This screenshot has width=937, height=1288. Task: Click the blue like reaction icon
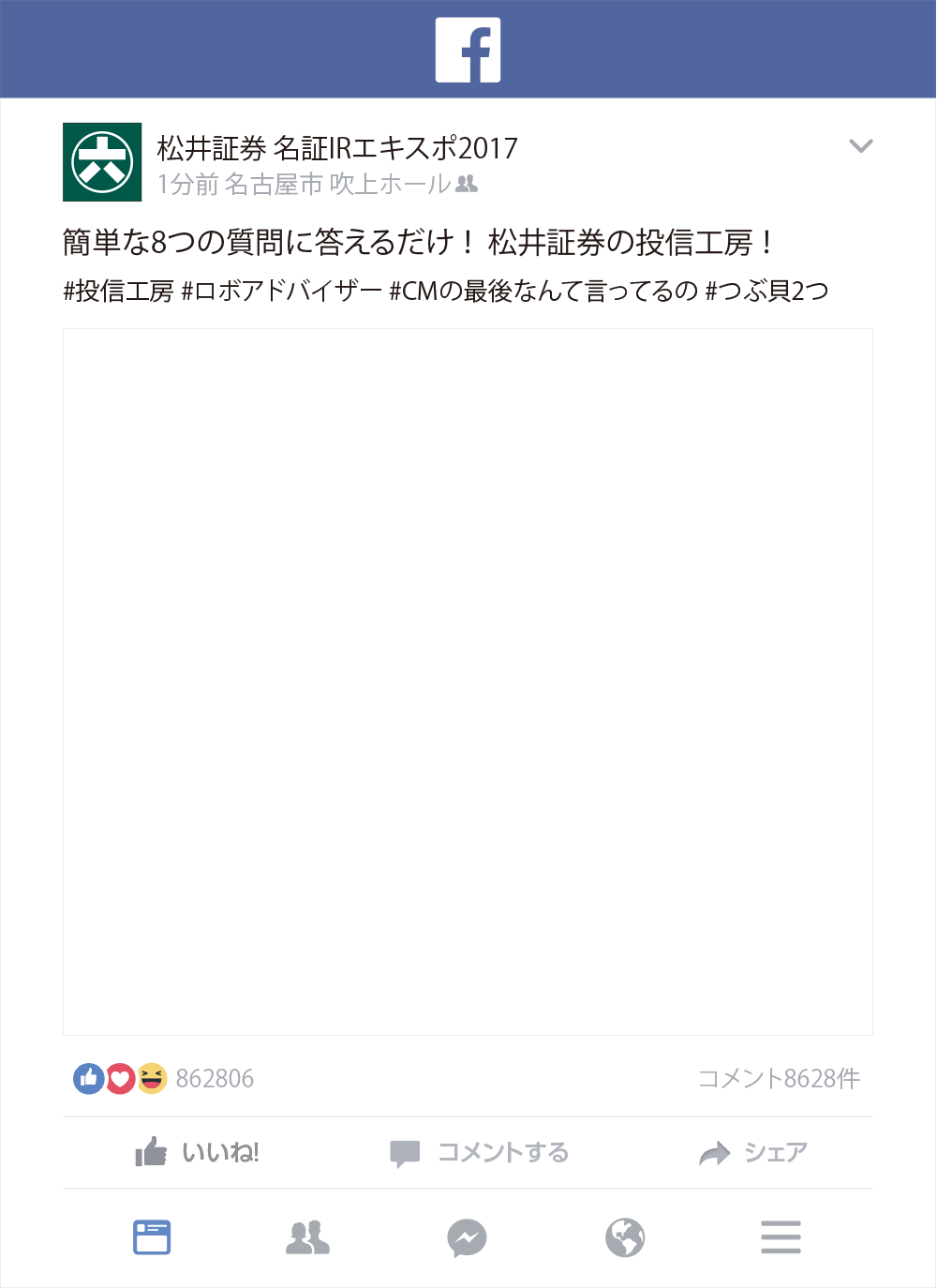coord(88,1079)
